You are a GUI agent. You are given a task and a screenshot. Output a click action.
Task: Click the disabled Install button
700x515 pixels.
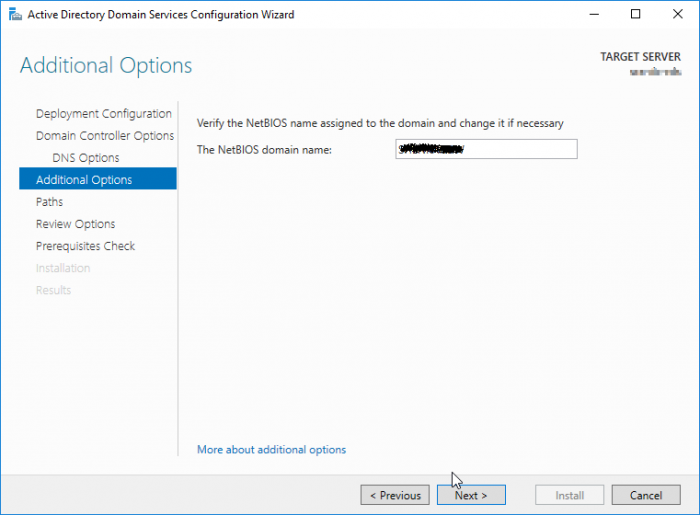pos(570,495)
